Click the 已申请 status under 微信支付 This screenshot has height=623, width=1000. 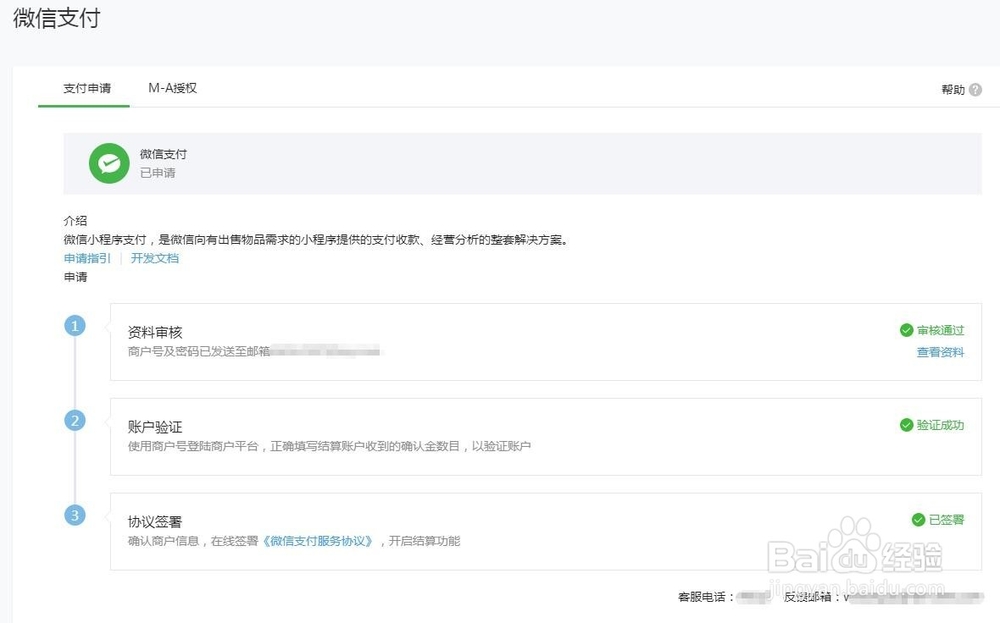click(158, 173)
